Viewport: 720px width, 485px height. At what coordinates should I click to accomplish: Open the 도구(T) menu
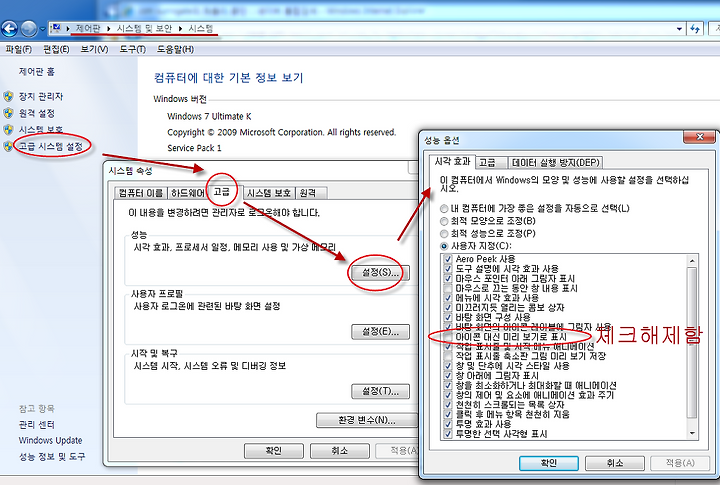tap(132, 49)
